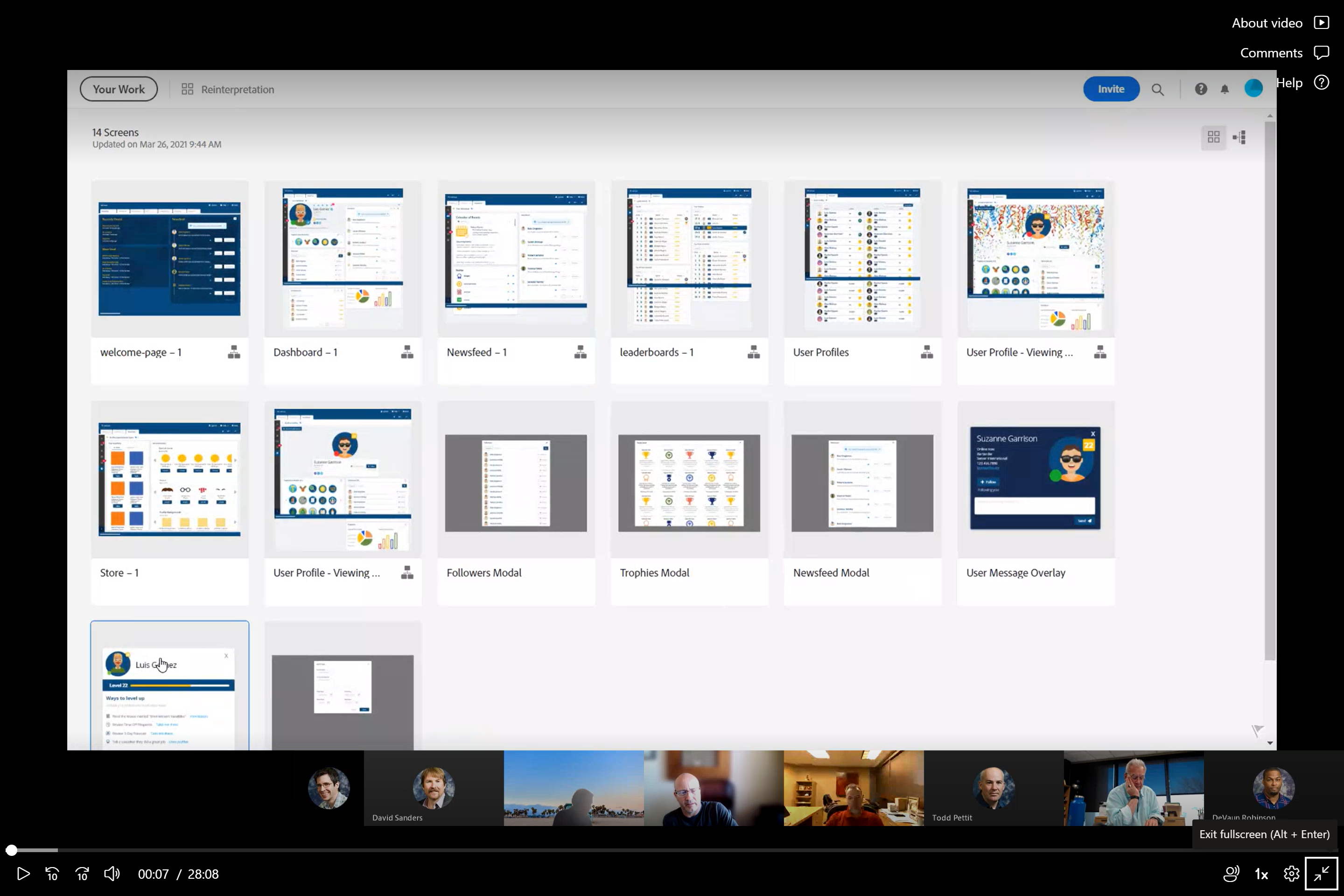Switch to grid view layout

point(1213,137)
